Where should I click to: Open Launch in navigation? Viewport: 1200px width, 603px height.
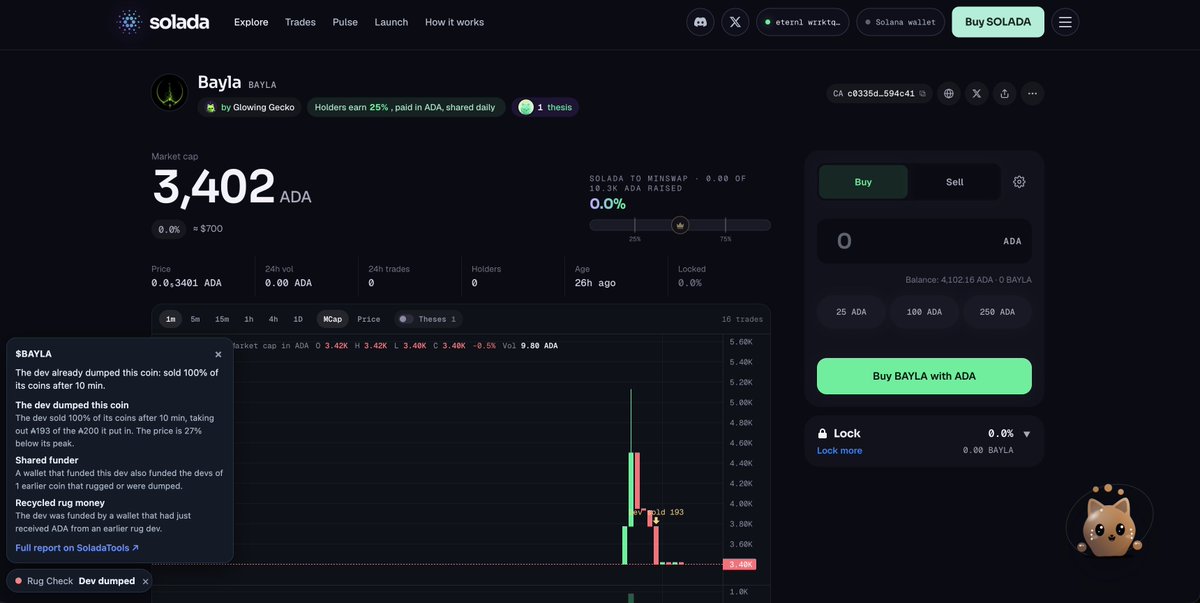coord(391,22)
